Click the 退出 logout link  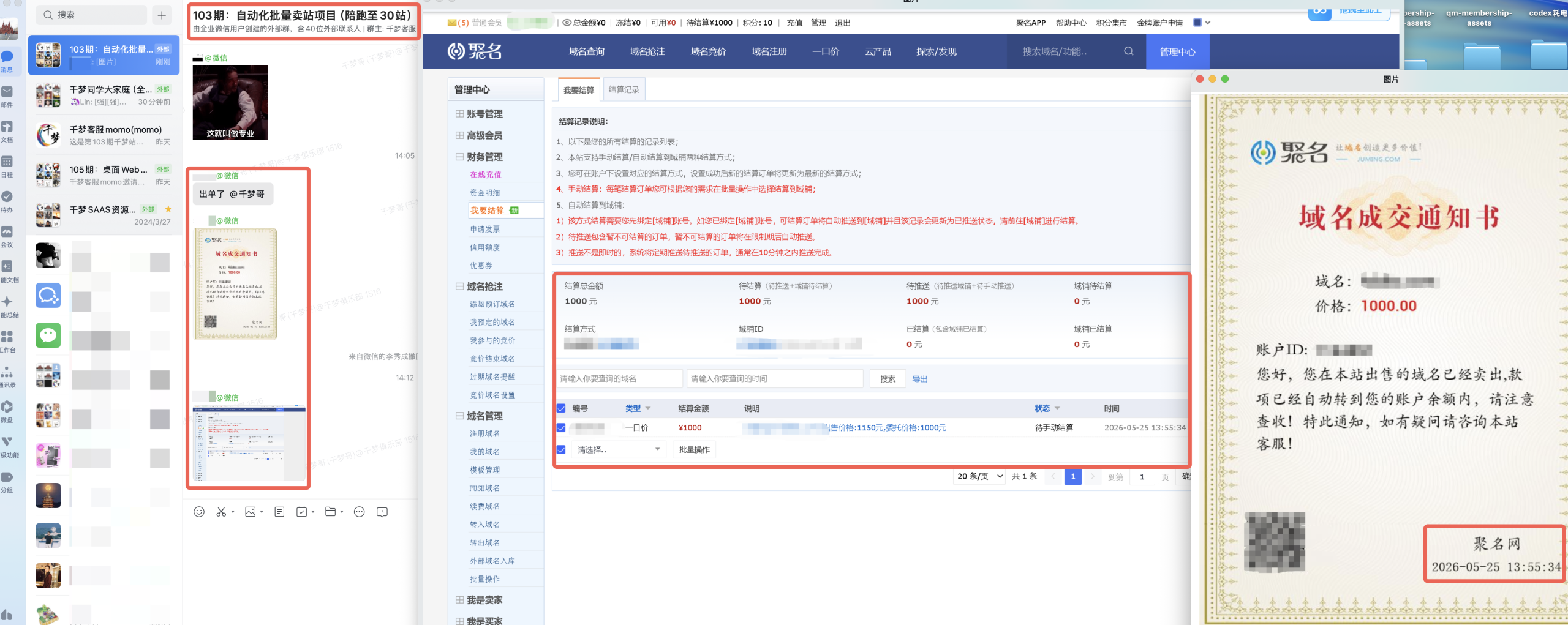coord(843,23)
